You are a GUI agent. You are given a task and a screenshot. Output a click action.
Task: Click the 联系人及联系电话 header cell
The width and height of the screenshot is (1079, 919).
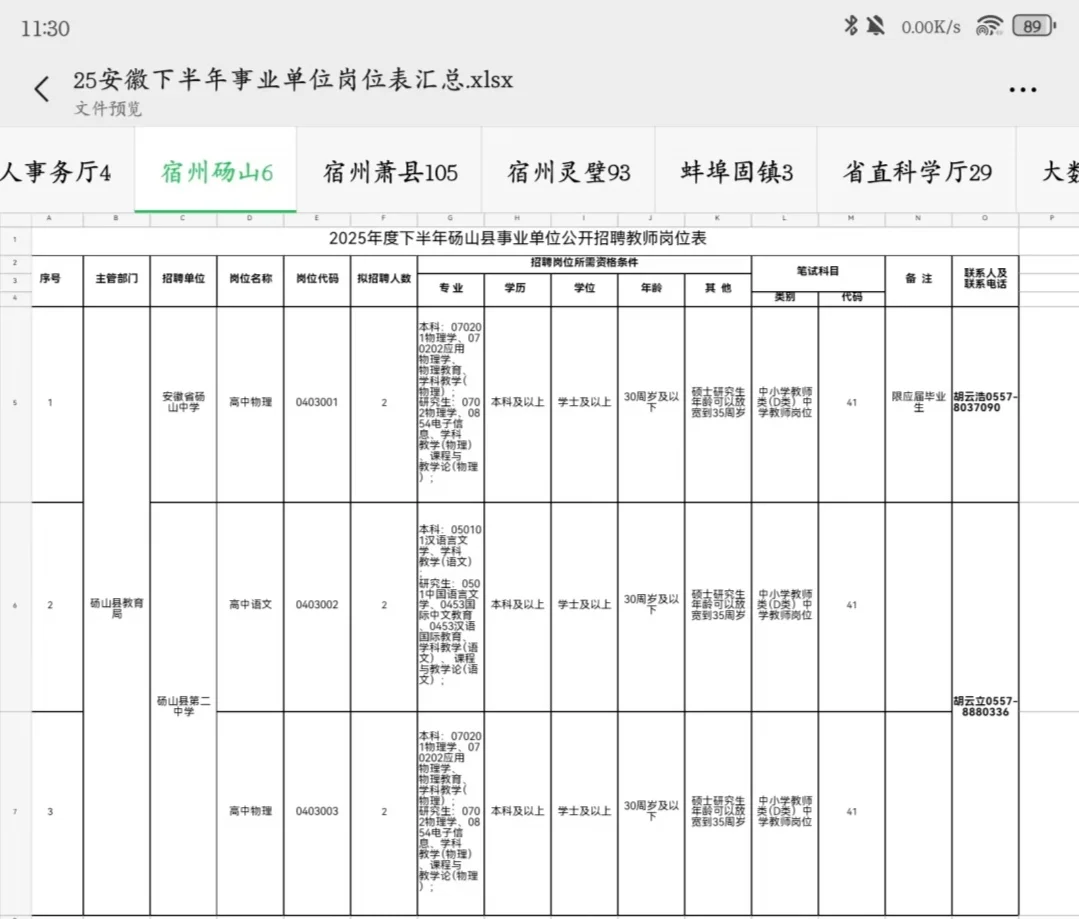click(x=985, y=279)
